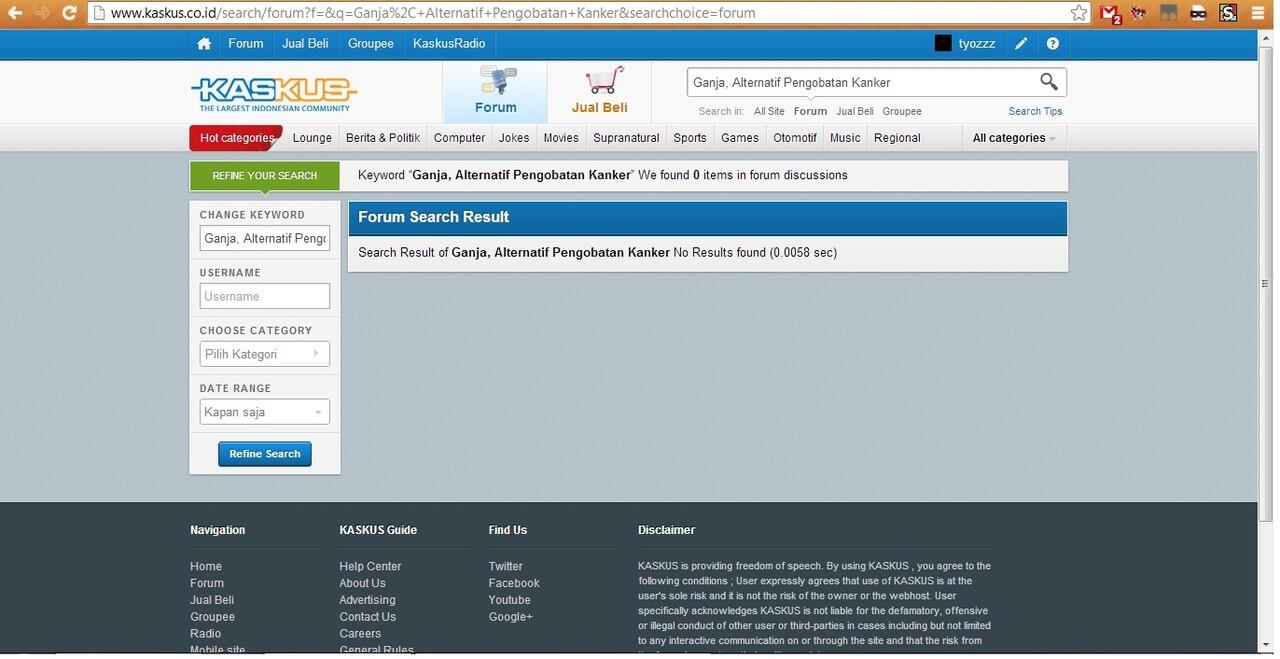
Task: Open the Facebook footer link
Action: (514, 583)
